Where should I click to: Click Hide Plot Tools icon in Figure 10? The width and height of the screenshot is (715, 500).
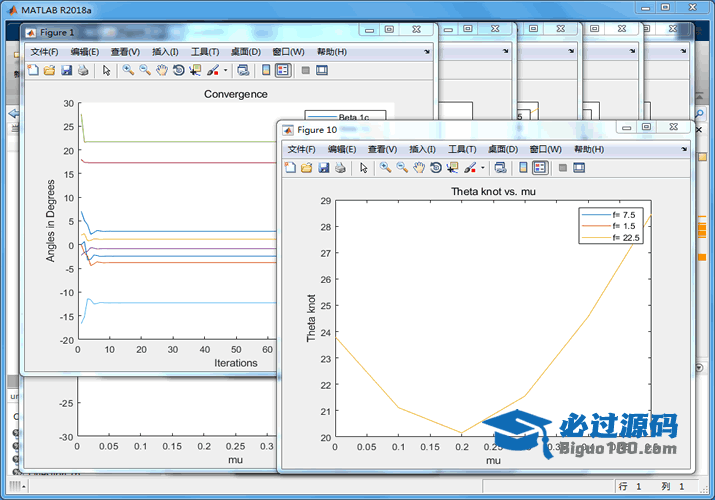(x=563, y=168)
